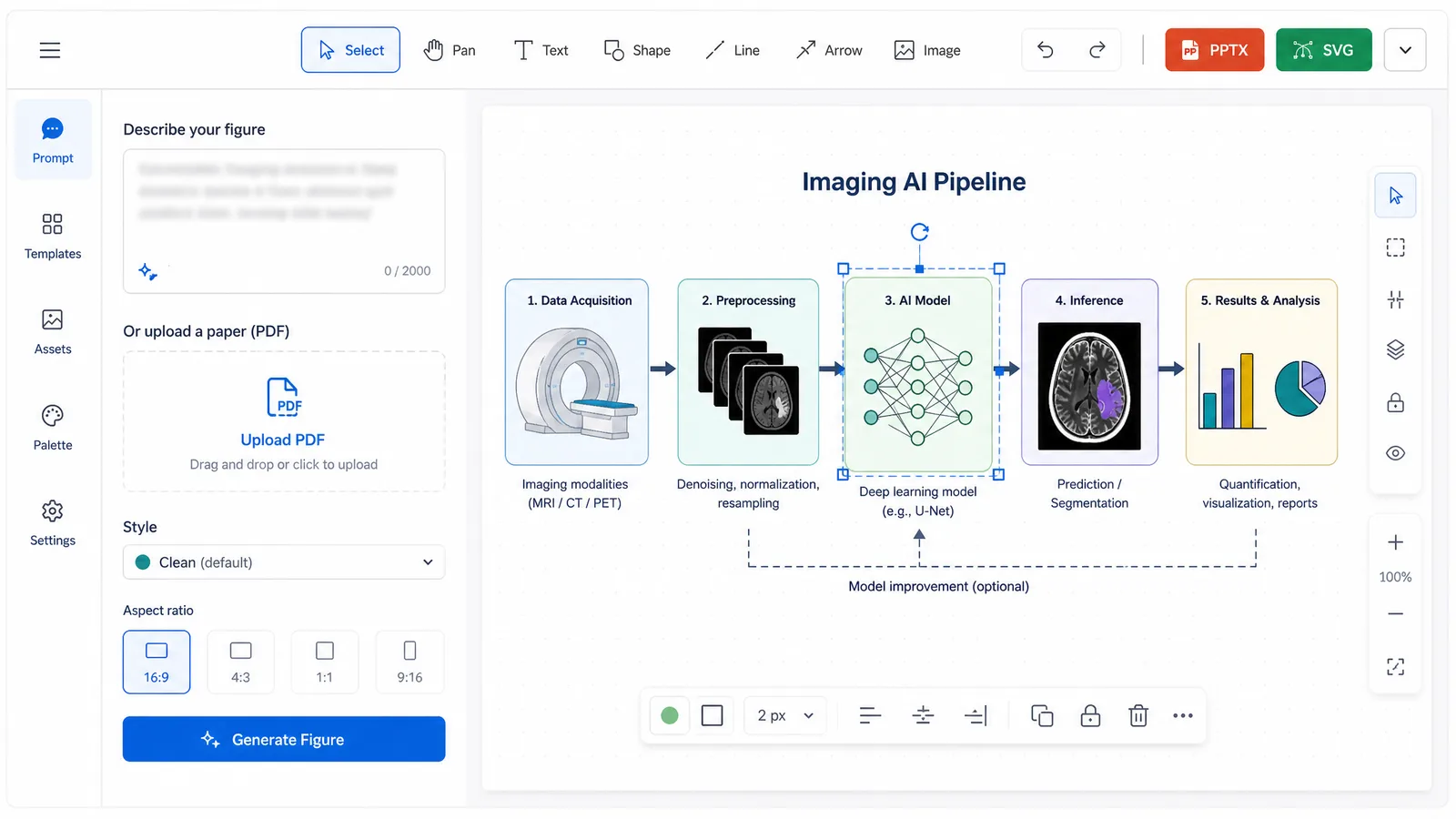Zoom out with the minus button
The height and width of the screenshot is (819, 1456).
coord(1395,614)
